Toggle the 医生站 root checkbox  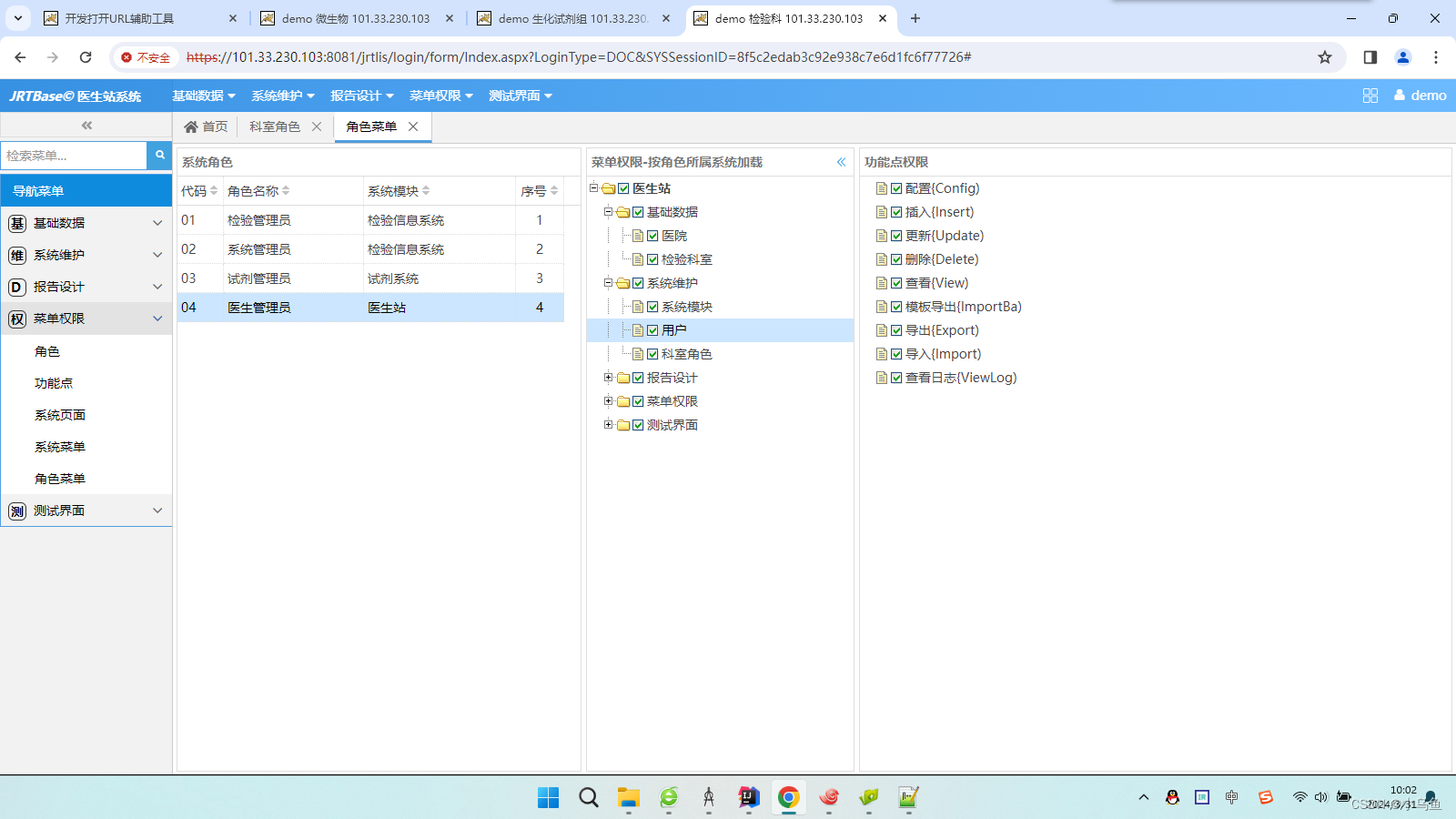click(x=623, y=188)
